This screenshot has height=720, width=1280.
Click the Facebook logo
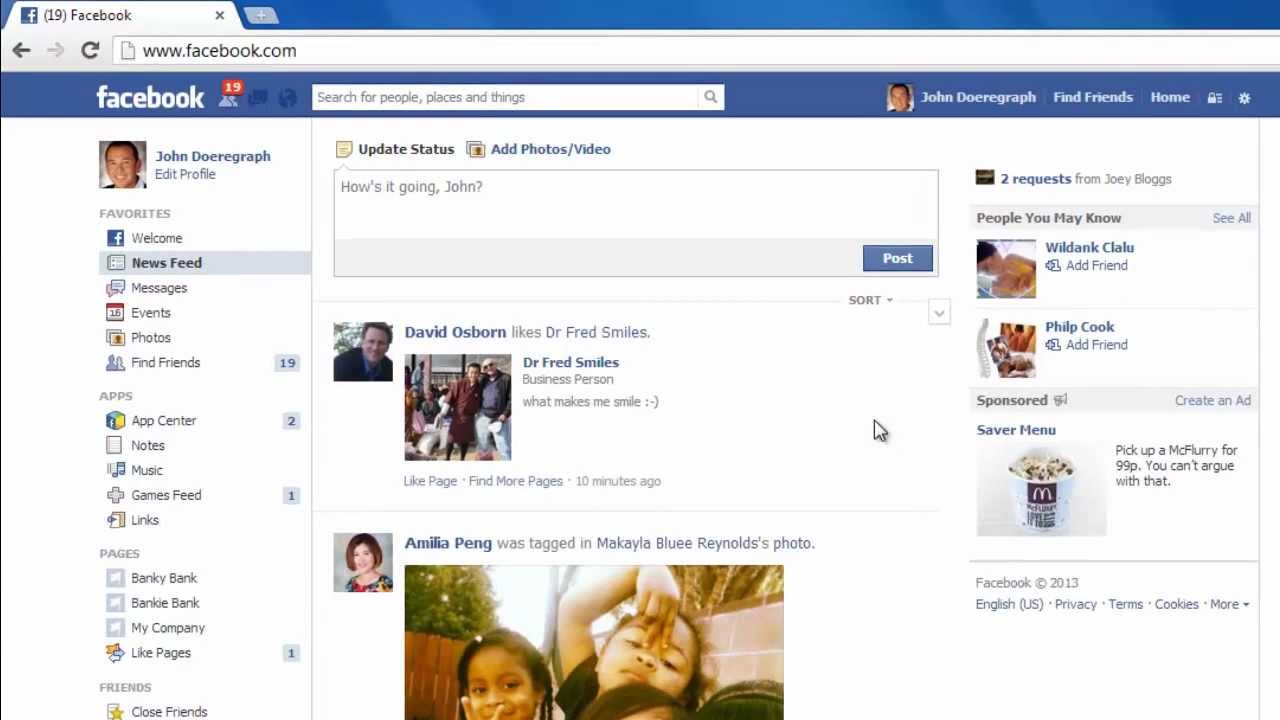pyautogui.click(x=150, y=97)
